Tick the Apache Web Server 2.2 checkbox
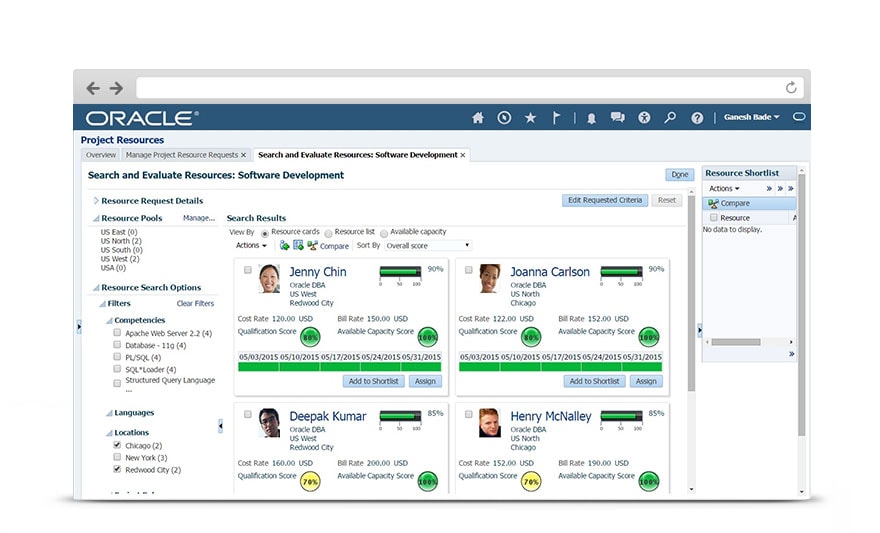The height and width of the screenshot is (533, 880). [x=117, y=332]
